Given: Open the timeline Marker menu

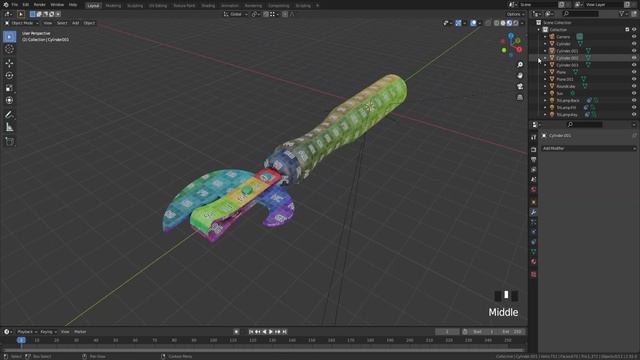Looking at the screenshot, I should [x=80, y=332].
